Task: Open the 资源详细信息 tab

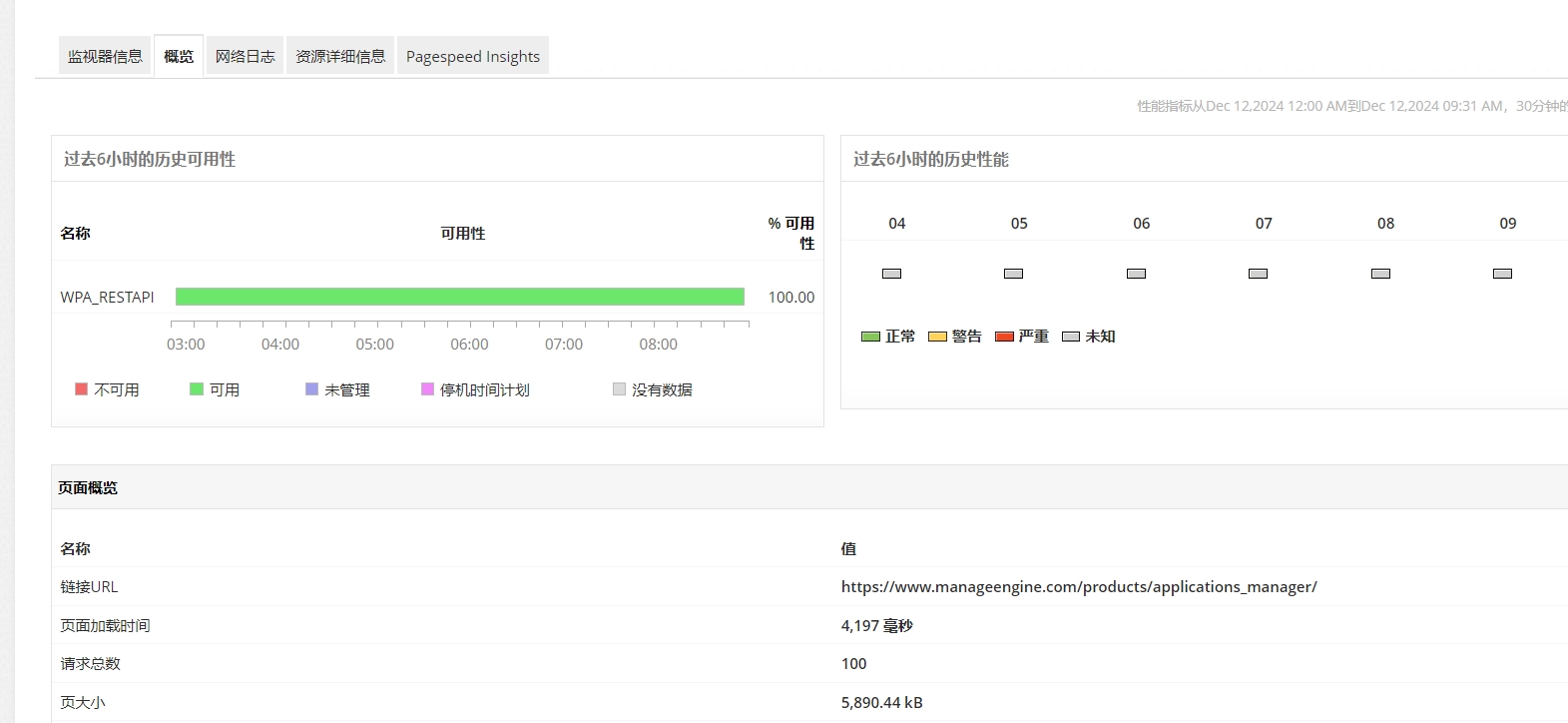Action: click(x=340, y=56)
